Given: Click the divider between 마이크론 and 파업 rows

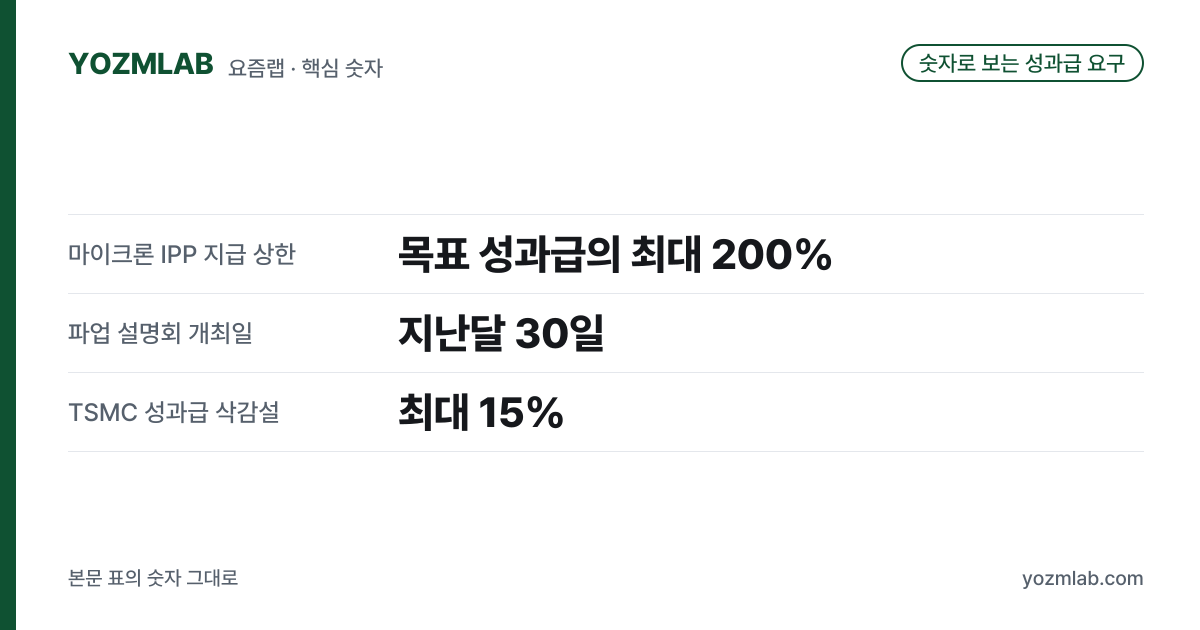Looking at the screenshot, I should click(x=606, y=293).
